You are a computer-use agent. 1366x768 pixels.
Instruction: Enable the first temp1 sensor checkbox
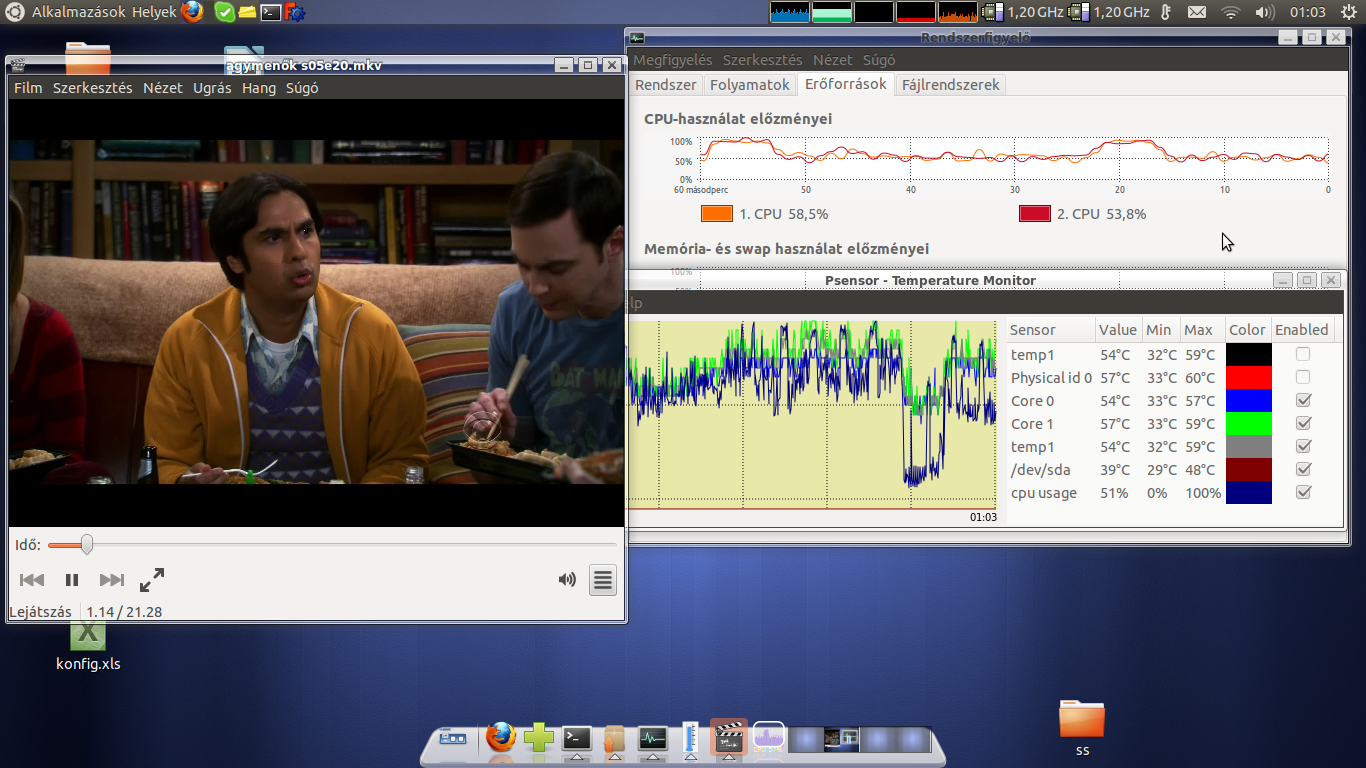pyautogui.click(x=1303, y=354)
